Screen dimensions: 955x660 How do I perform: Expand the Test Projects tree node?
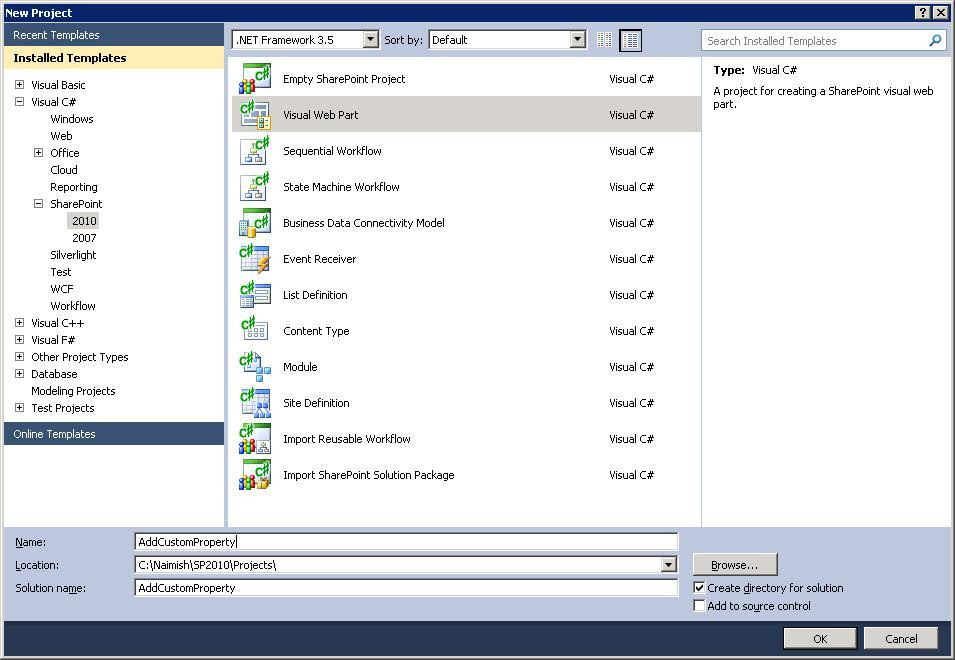click(x=19, y=408)
